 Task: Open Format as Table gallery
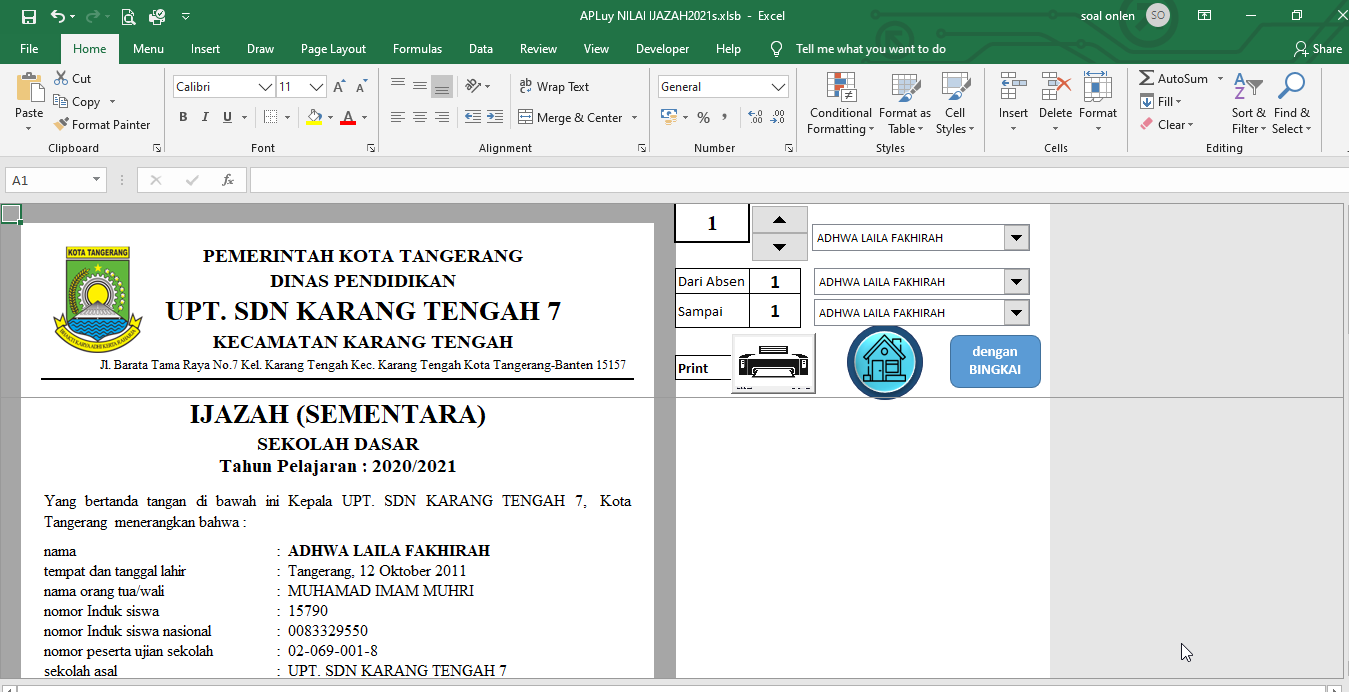(905, 104)
